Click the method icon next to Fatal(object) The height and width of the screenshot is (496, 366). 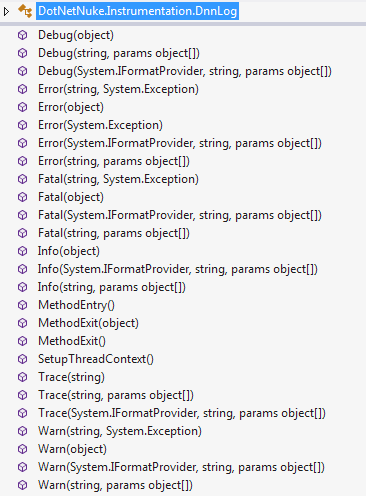click(22, 197)
